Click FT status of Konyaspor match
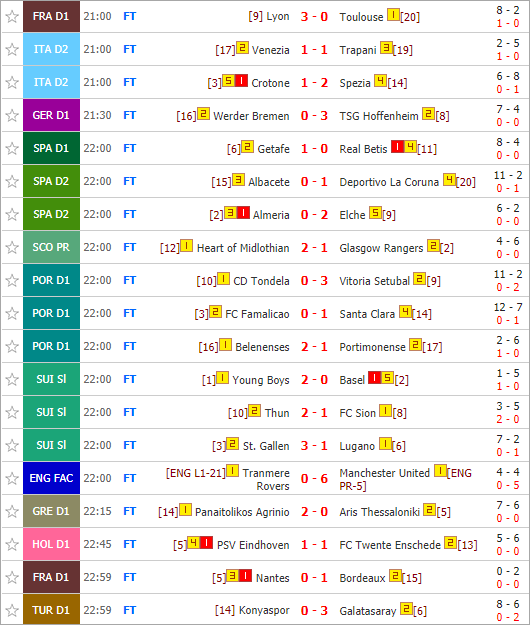Image resolution: width=530 pixels, height=625 pixels. pyautogui.click(x=130, y=610)
